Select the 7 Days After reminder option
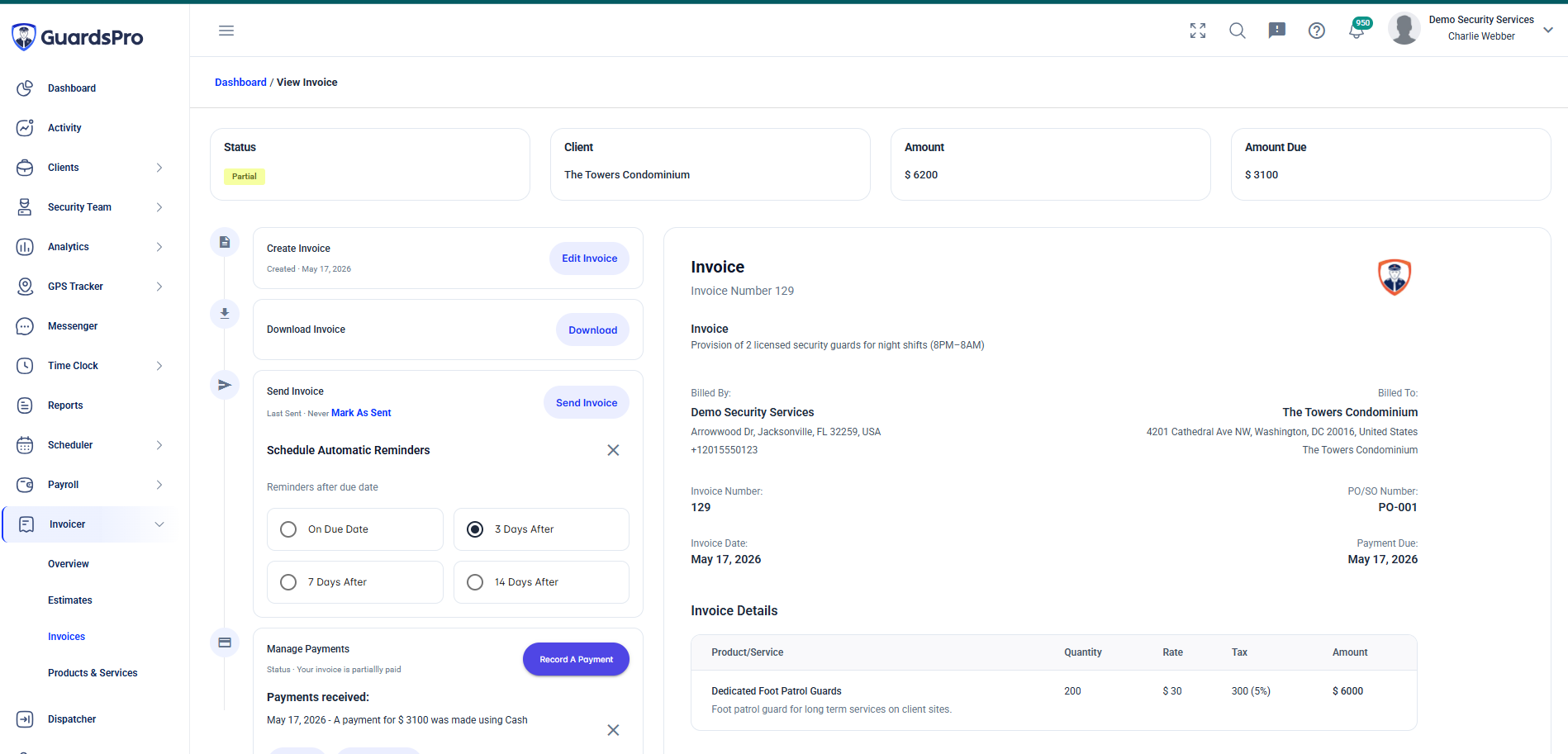Image resolution: width=1568 pixels, height=754 pixels. (355, 582)
